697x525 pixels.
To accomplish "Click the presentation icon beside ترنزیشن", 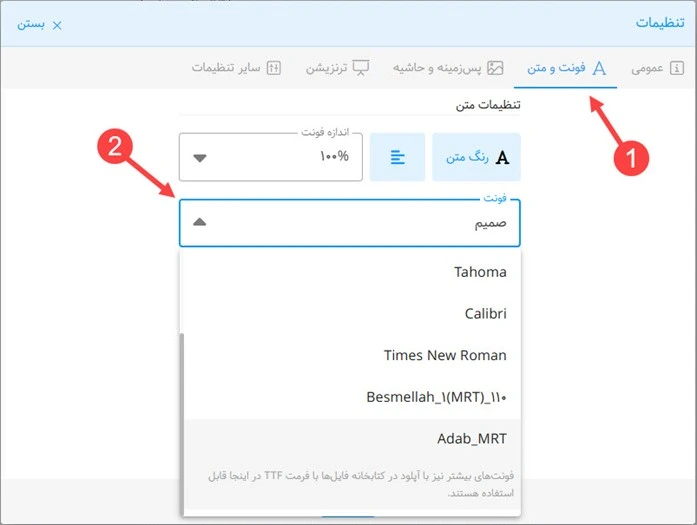I will [361, 68].
